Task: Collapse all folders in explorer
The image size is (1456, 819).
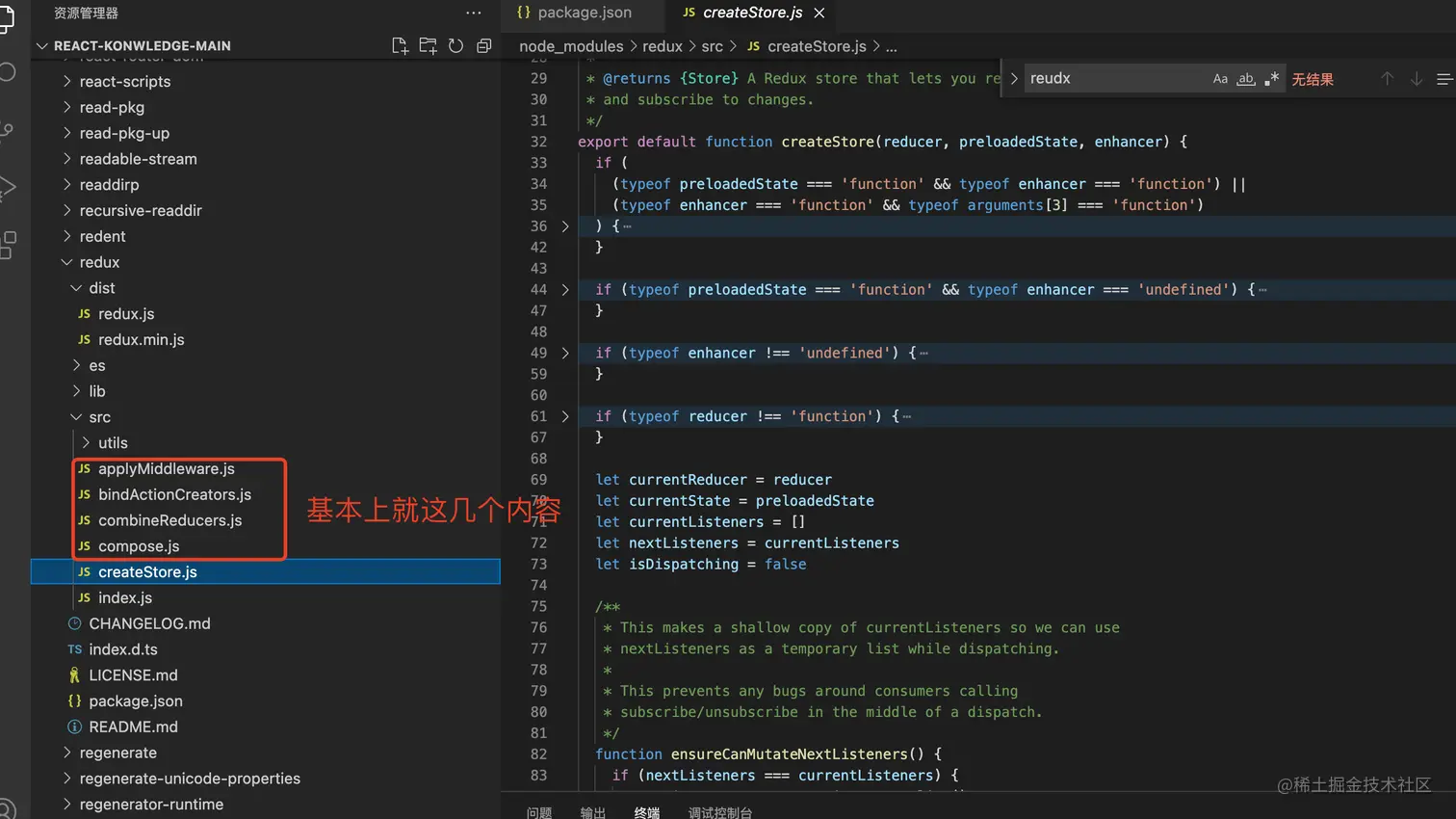Action: pos(484,45)
